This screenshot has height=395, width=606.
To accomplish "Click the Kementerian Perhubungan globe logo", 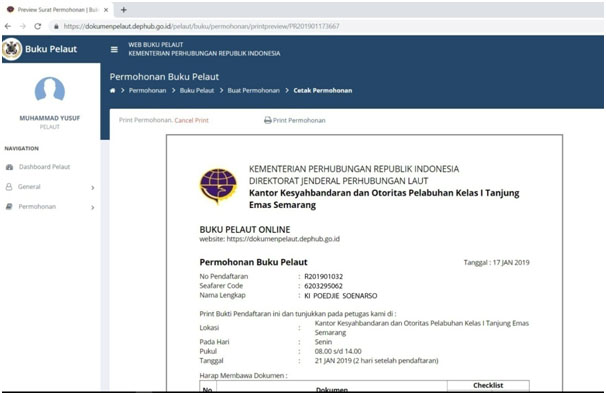I will (x=218, y=186).
